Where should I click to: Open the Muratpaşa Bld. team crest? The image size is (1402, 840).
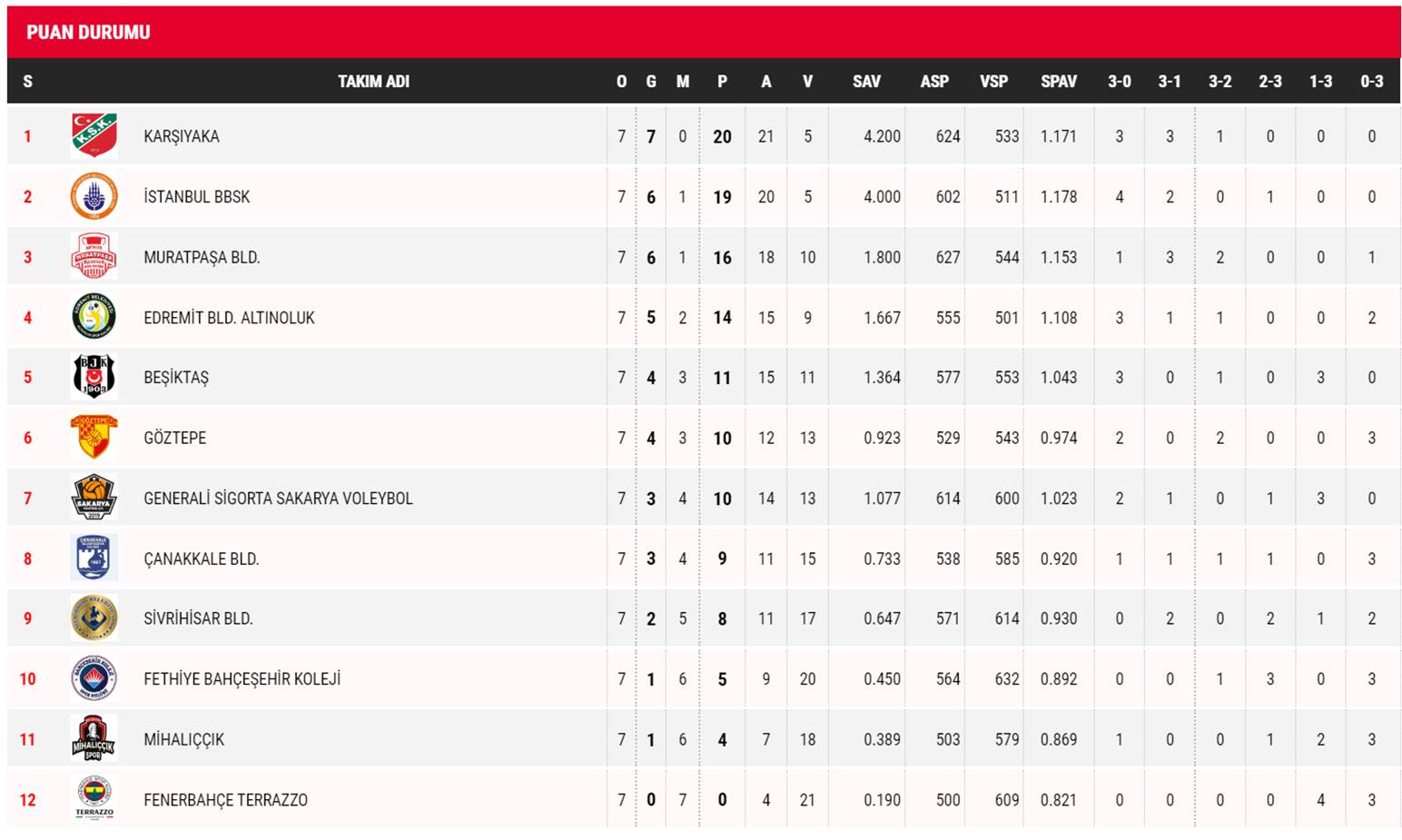[94, 256]
